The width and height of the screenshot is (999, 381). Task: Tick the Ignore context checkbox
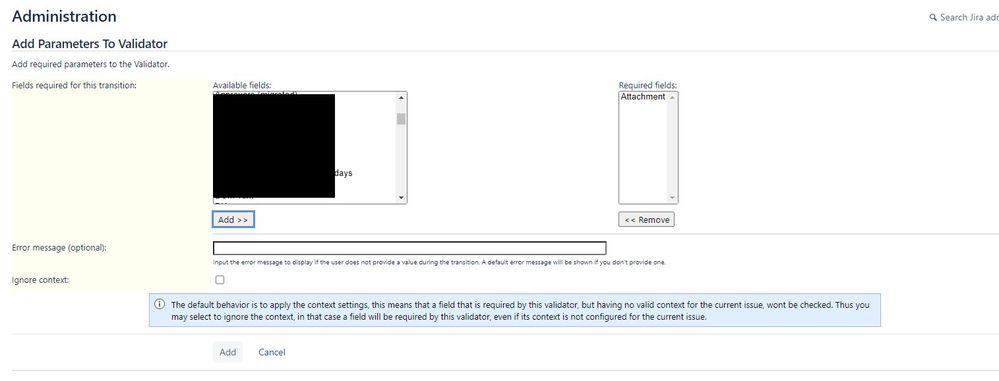pos(220,280)
